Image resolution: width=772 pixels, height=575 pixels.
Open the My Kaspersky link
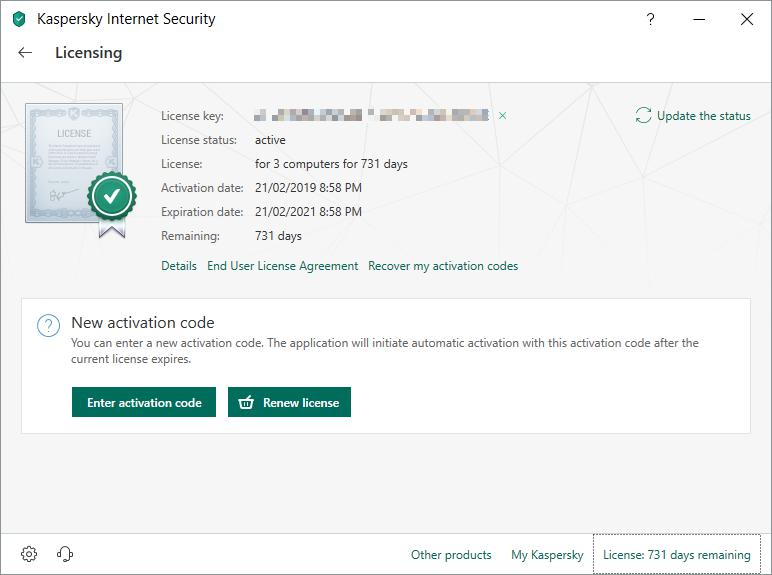click(x=547, y=555)
